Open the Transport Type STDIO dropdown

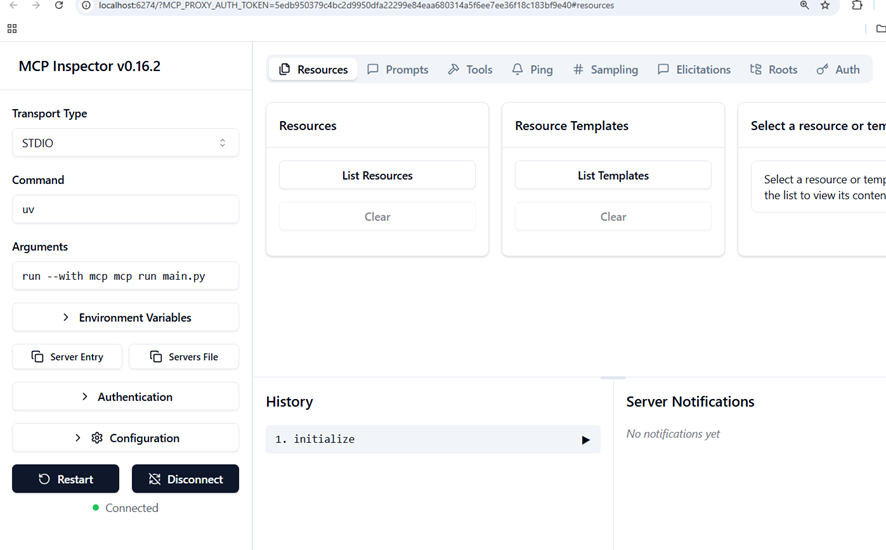pyautogui.click(x=125, y=143)
